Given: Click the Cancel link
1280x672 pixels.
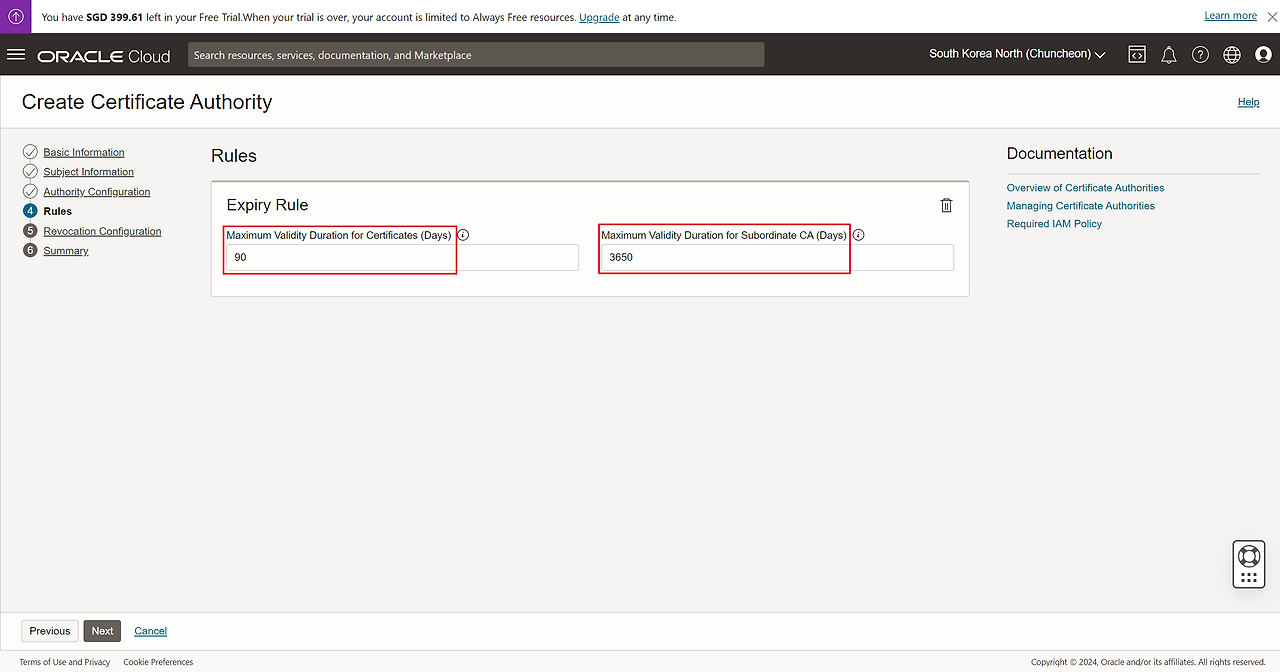Looking at the screenshot, I should click(151, 631).
